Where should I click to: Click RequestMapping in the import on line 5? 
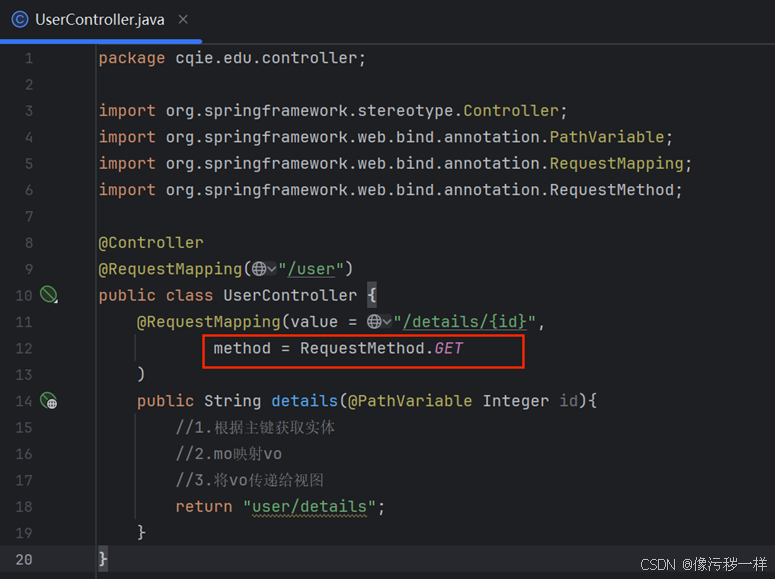click(616, 163)
